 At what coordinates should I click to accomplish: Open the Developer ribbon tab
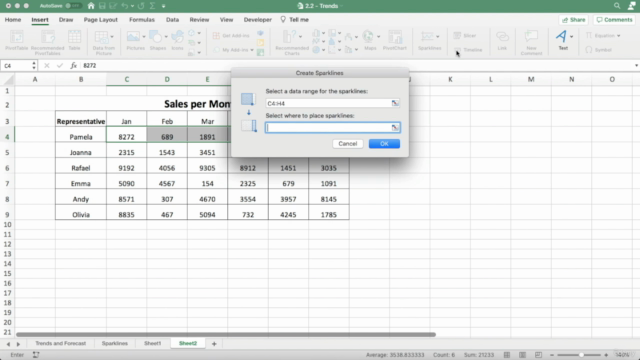tap(258, 20)
